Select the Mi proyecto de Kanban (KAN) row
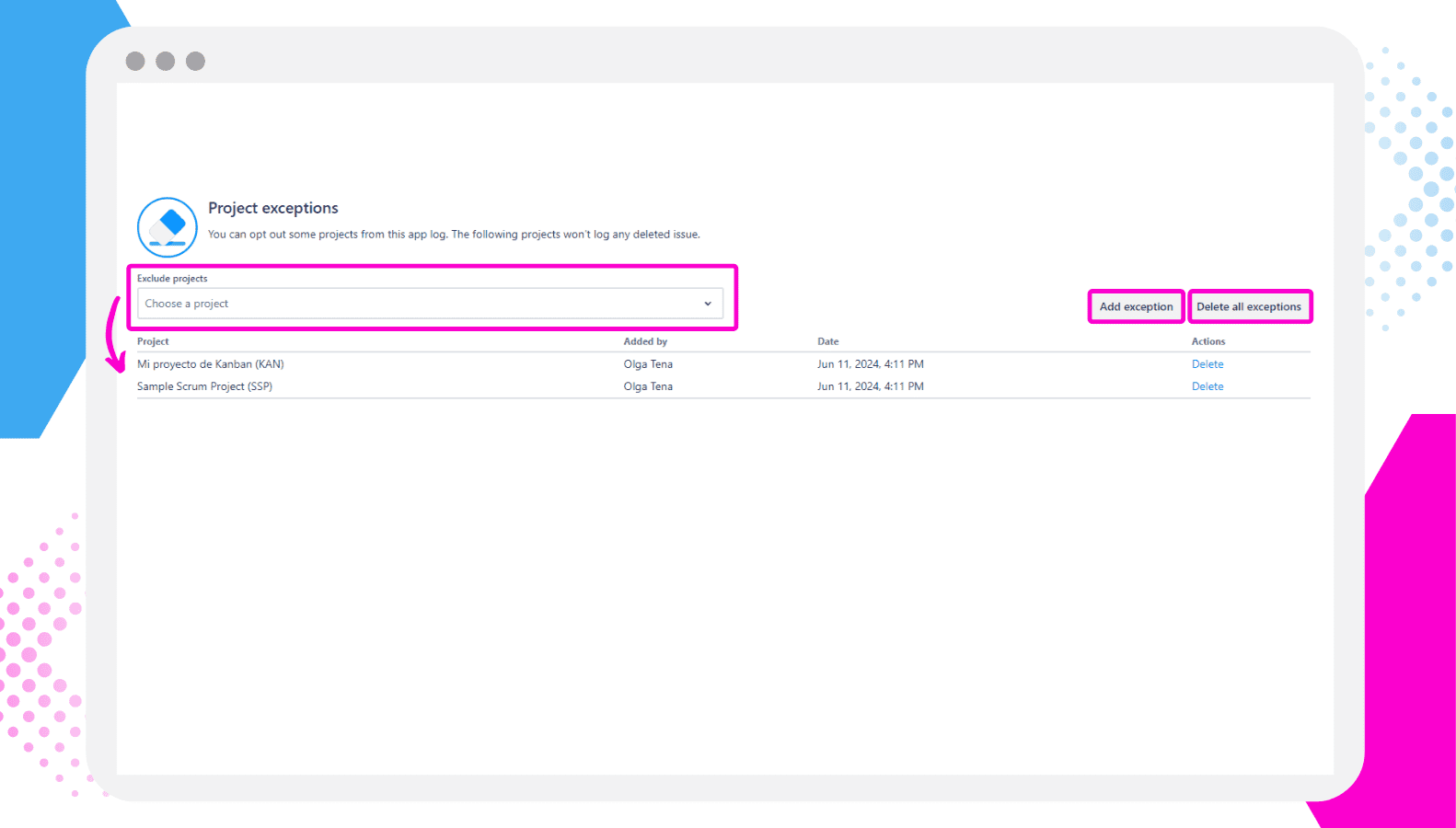The width and height of the screenshot is (1456, 828). 211,364
